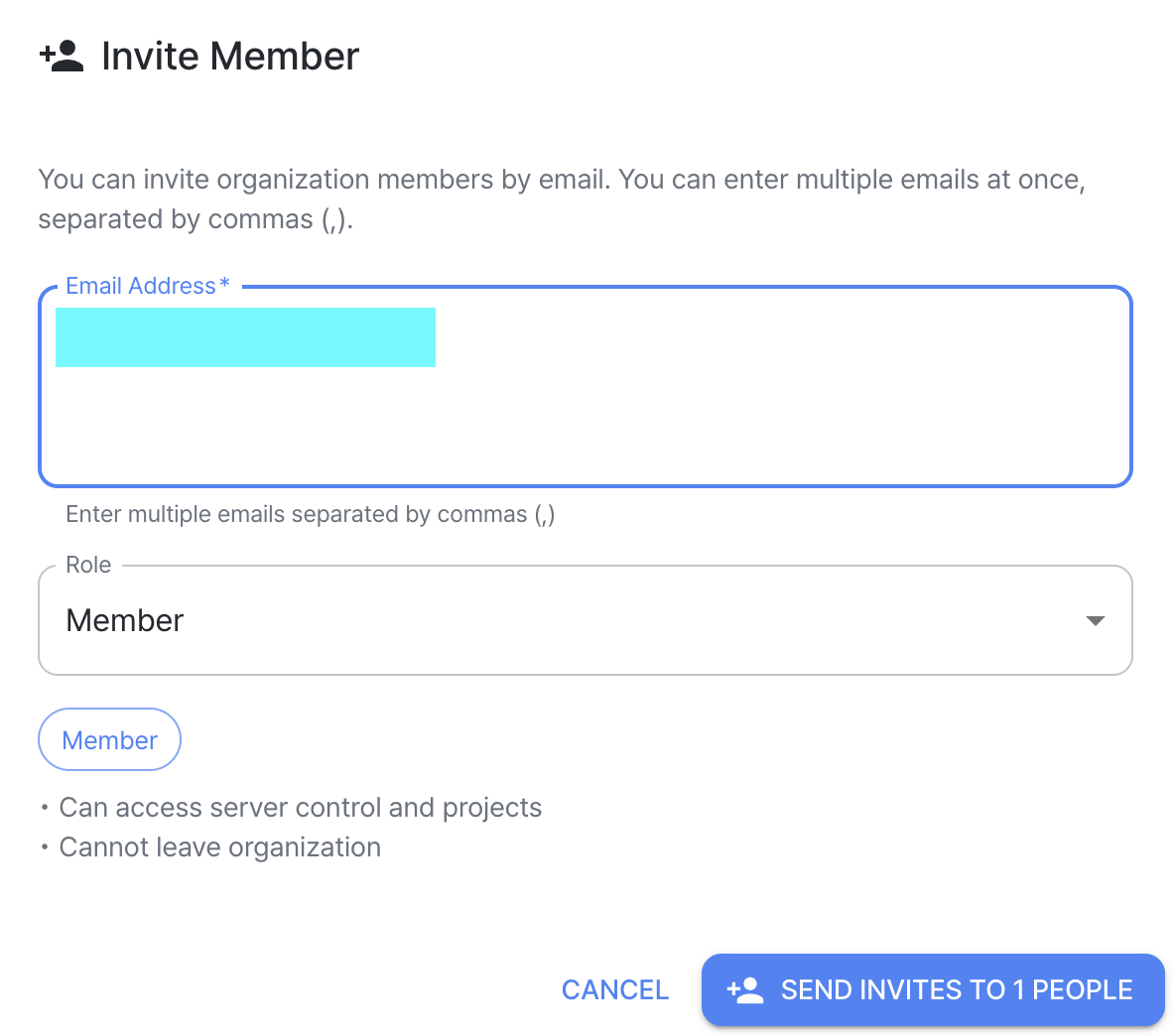1175x1036 pixels.
Task: Click the add-person icon beside Invite Member
Action: click(x=62, y=57)
